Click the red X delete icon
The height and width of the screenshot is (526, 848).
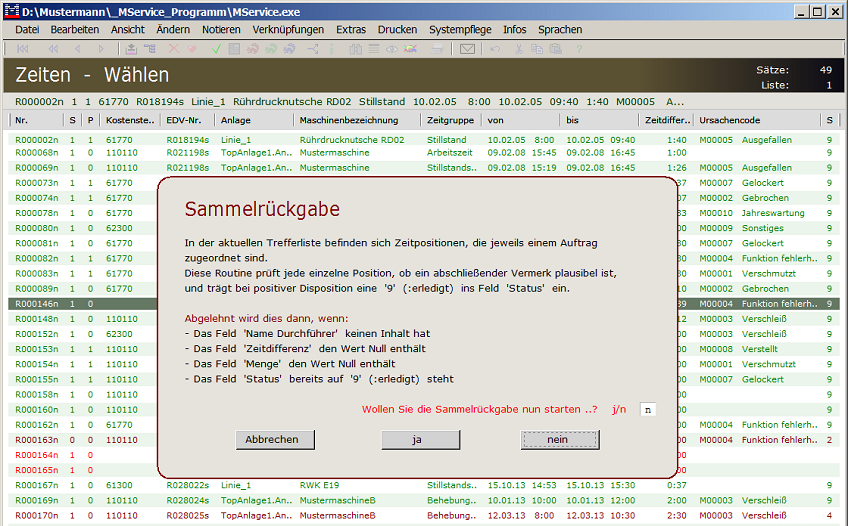point(173,48)
